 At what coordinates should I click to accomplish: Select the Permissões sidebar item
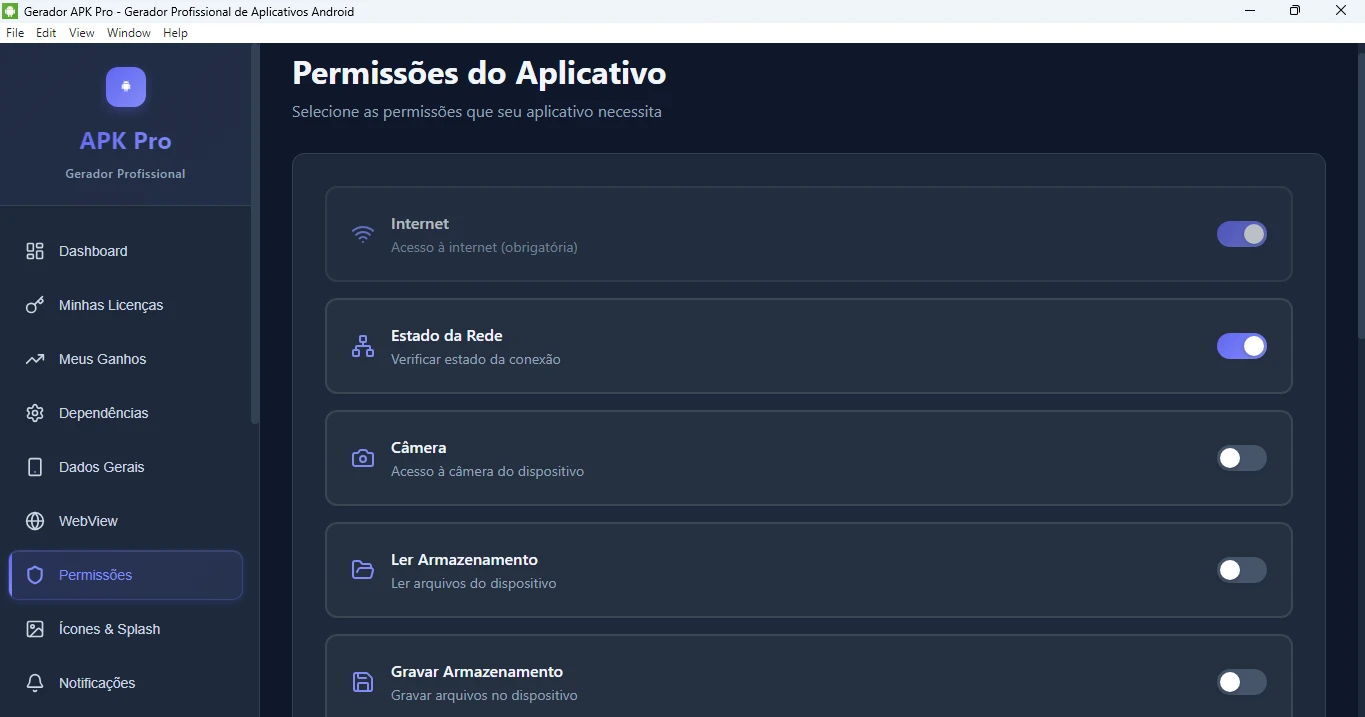pyautogui.click(x=126, y=575)
